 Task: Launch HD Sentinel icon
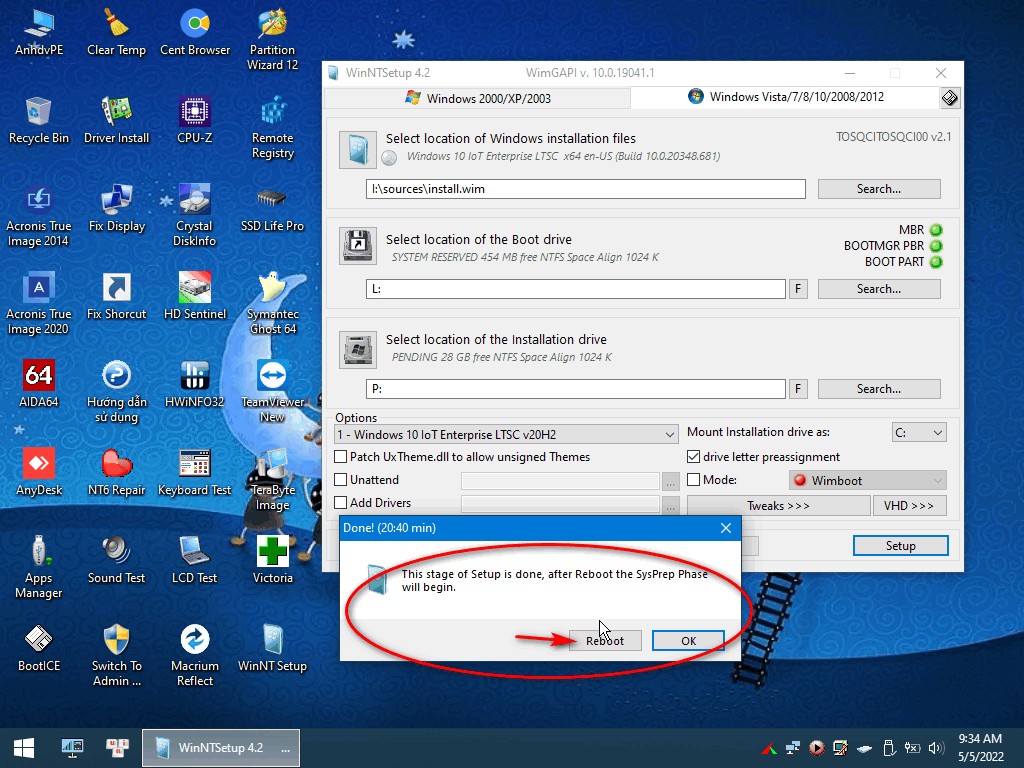[x=195, y=296]
